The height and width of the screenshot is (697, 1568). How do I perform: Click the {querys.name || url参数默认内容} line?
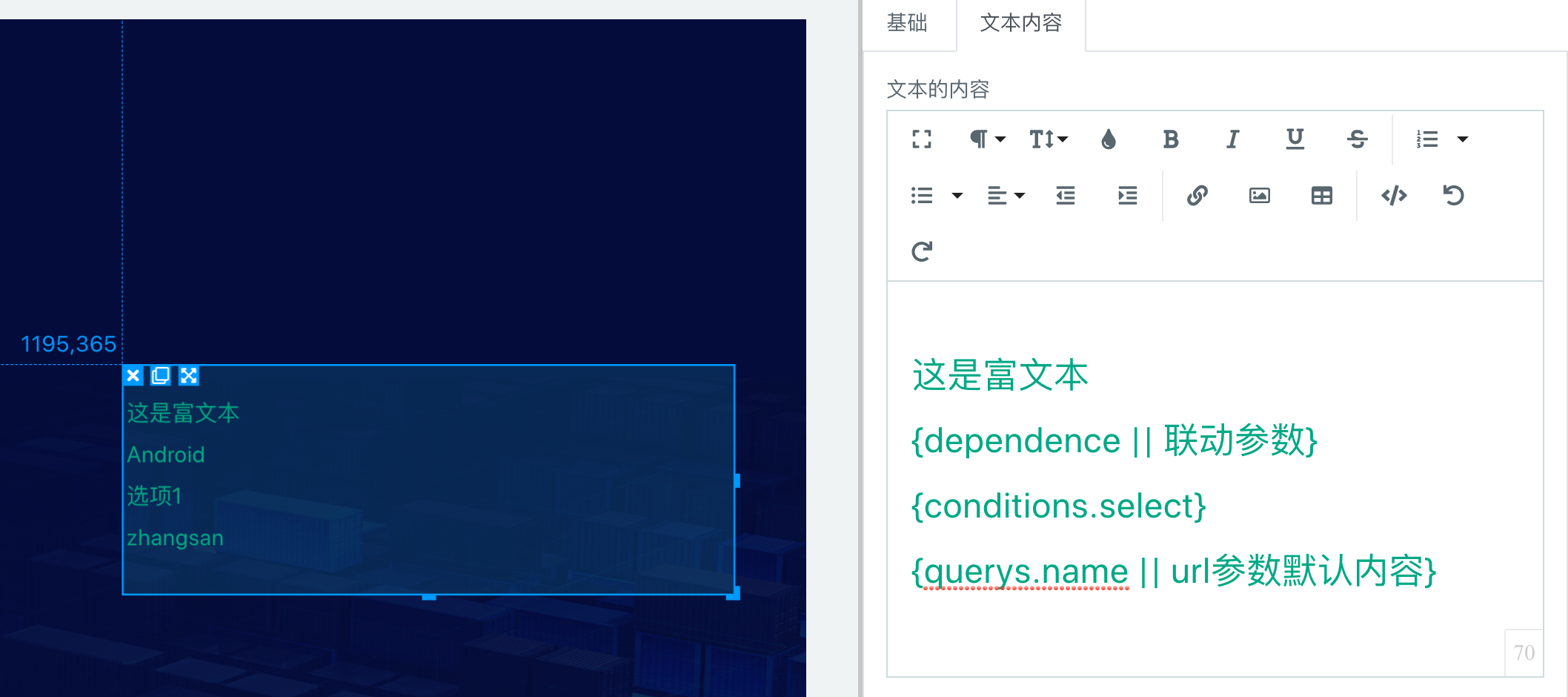1174,572
